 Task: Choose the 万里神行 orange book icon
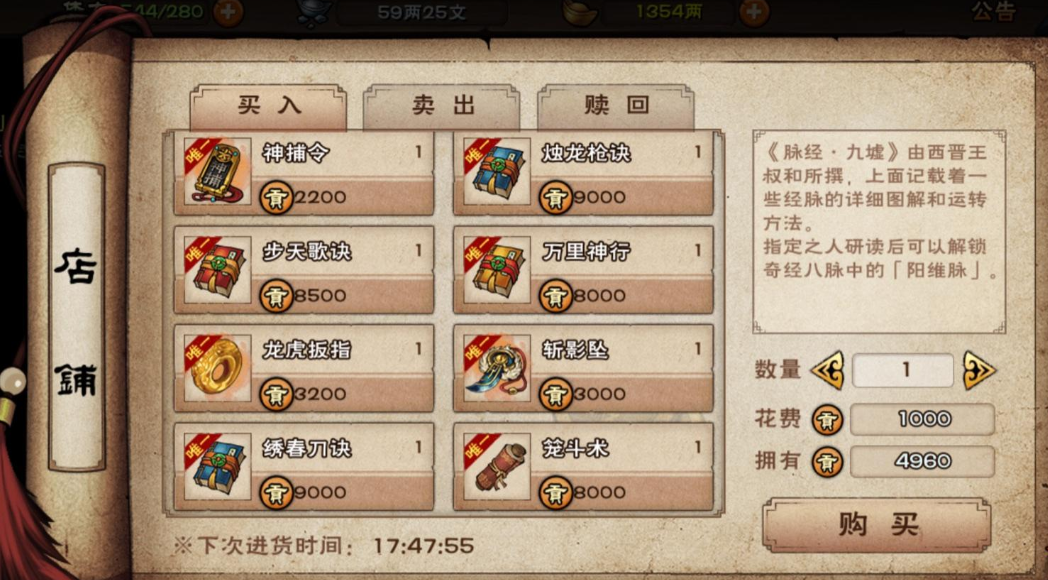coord(497,269)
